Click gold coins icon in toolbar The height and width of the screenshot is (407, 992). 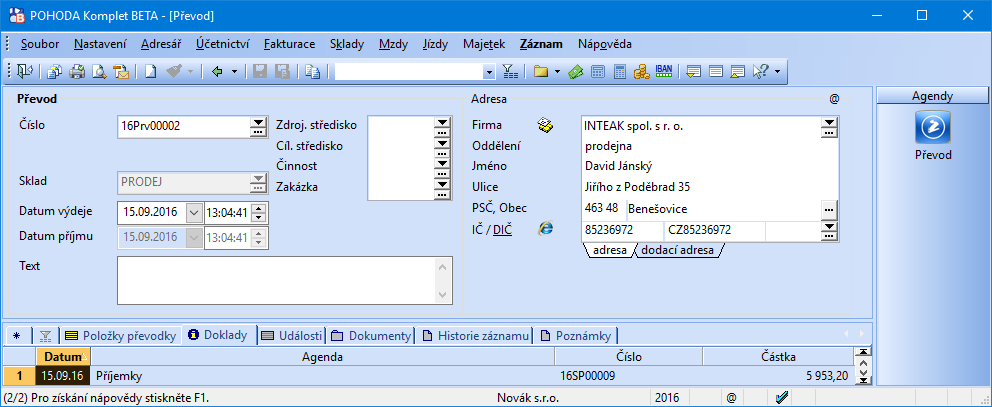tap(642, 72)
